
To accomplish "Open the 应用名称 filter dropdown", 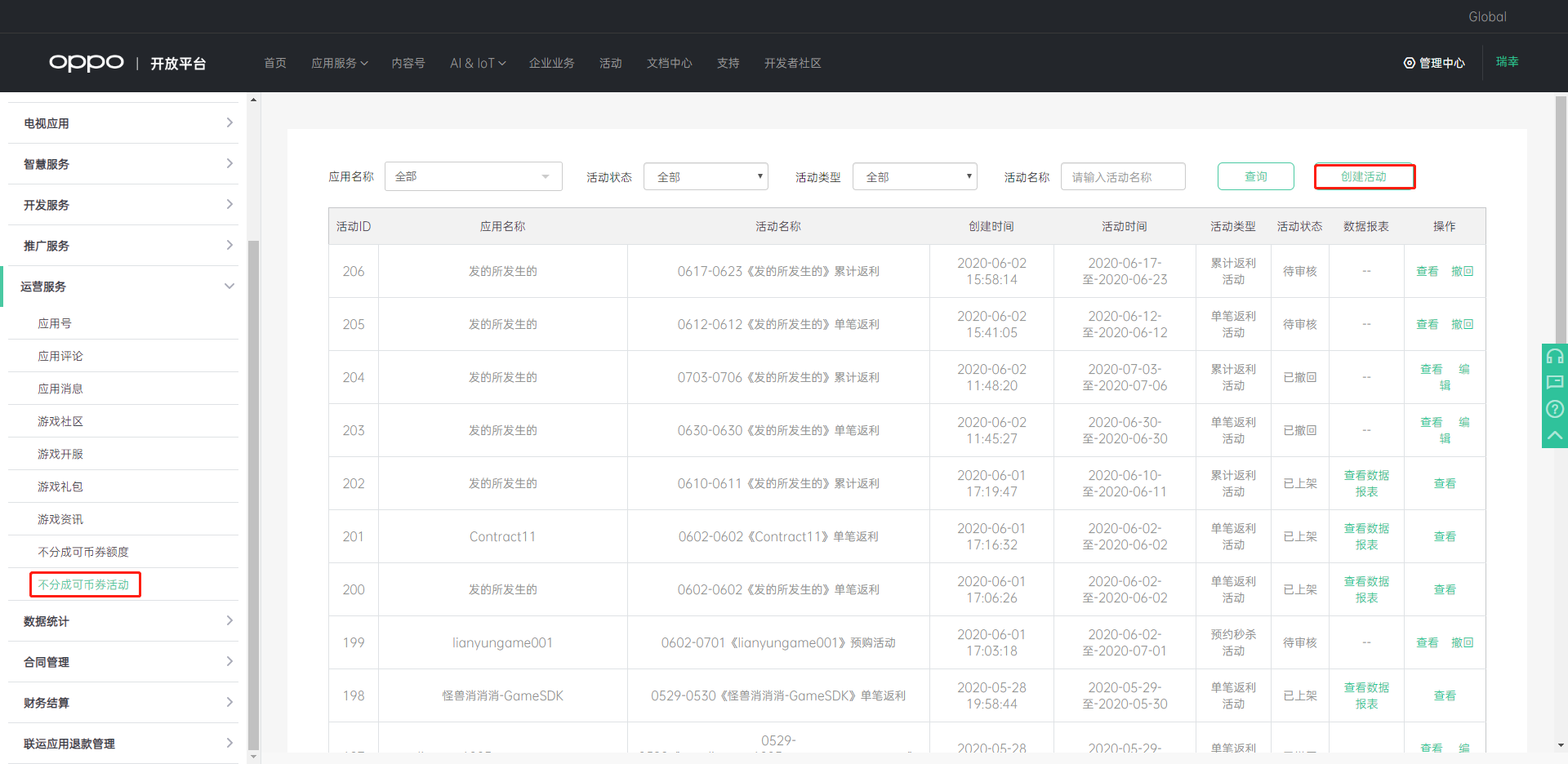I will [x=473, y=176].
